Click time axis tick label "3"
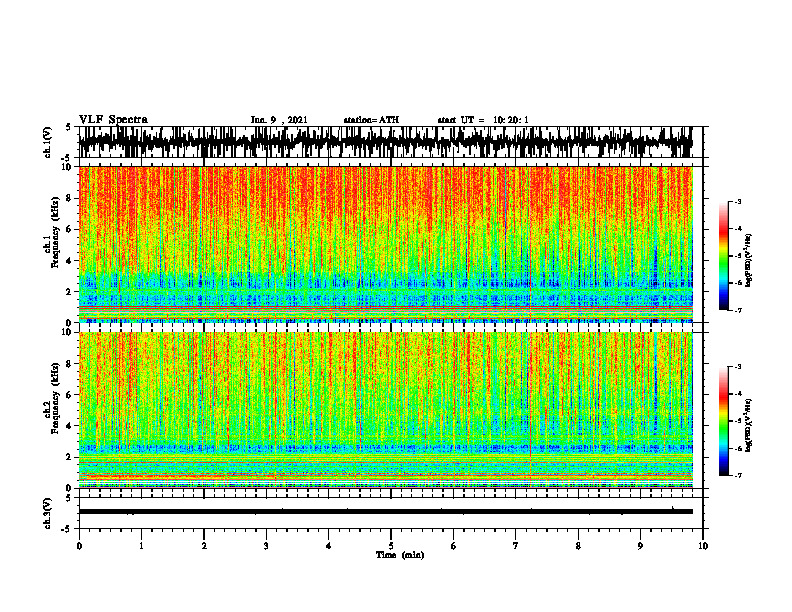 click(266, 546)
